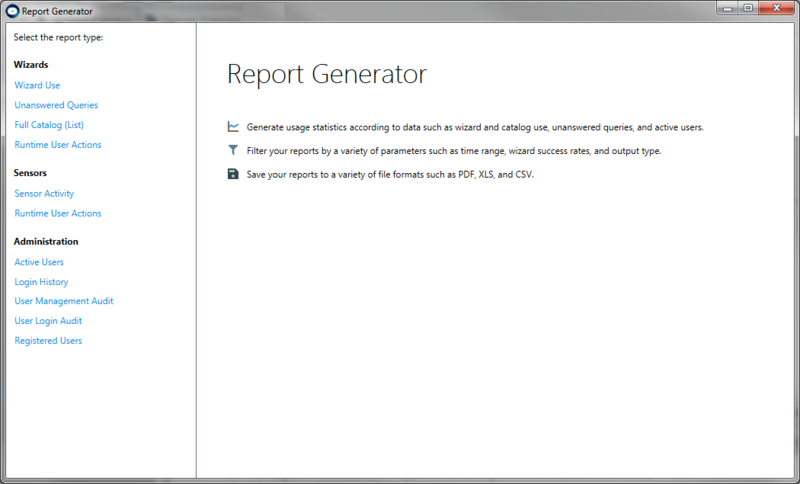This screenshot has width=800, height=484.
Task: Click the Report Generator page heading
Action: point(326,74)
